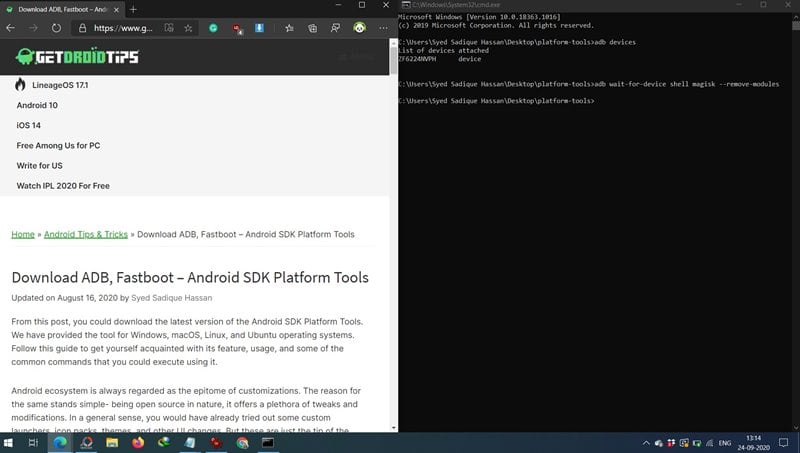800x453 pixels.
Task: Click the cmd.exe window title bar icon
Action: pos(406,5)
